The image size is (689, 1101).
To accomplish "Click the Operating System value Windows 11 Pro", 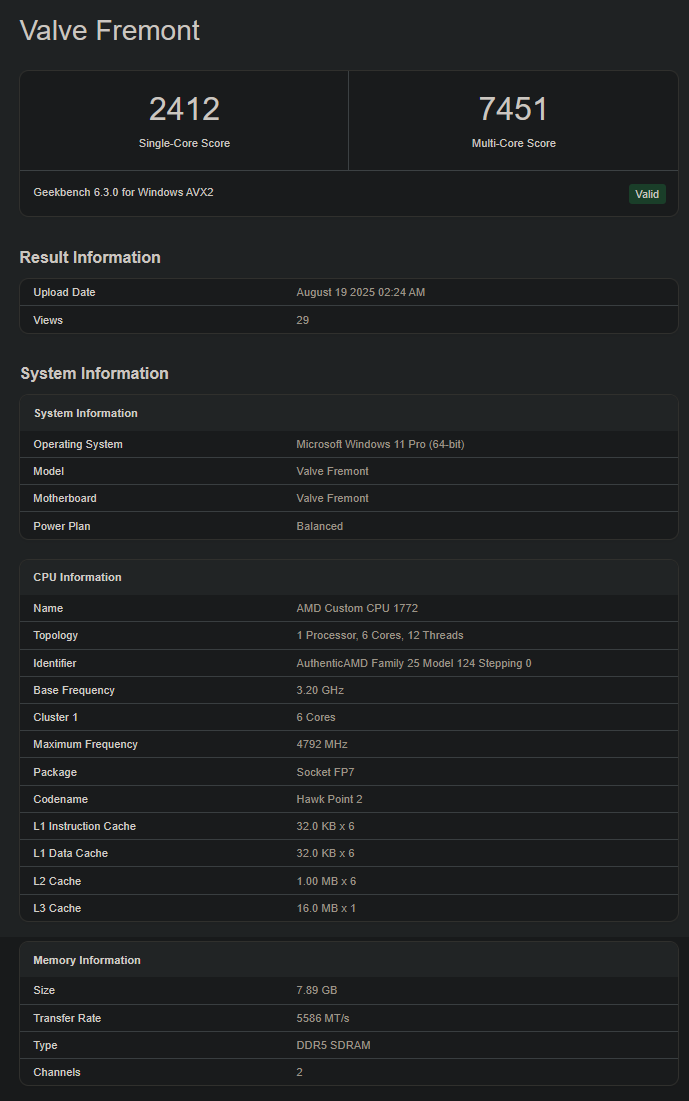I will [380, 444].
